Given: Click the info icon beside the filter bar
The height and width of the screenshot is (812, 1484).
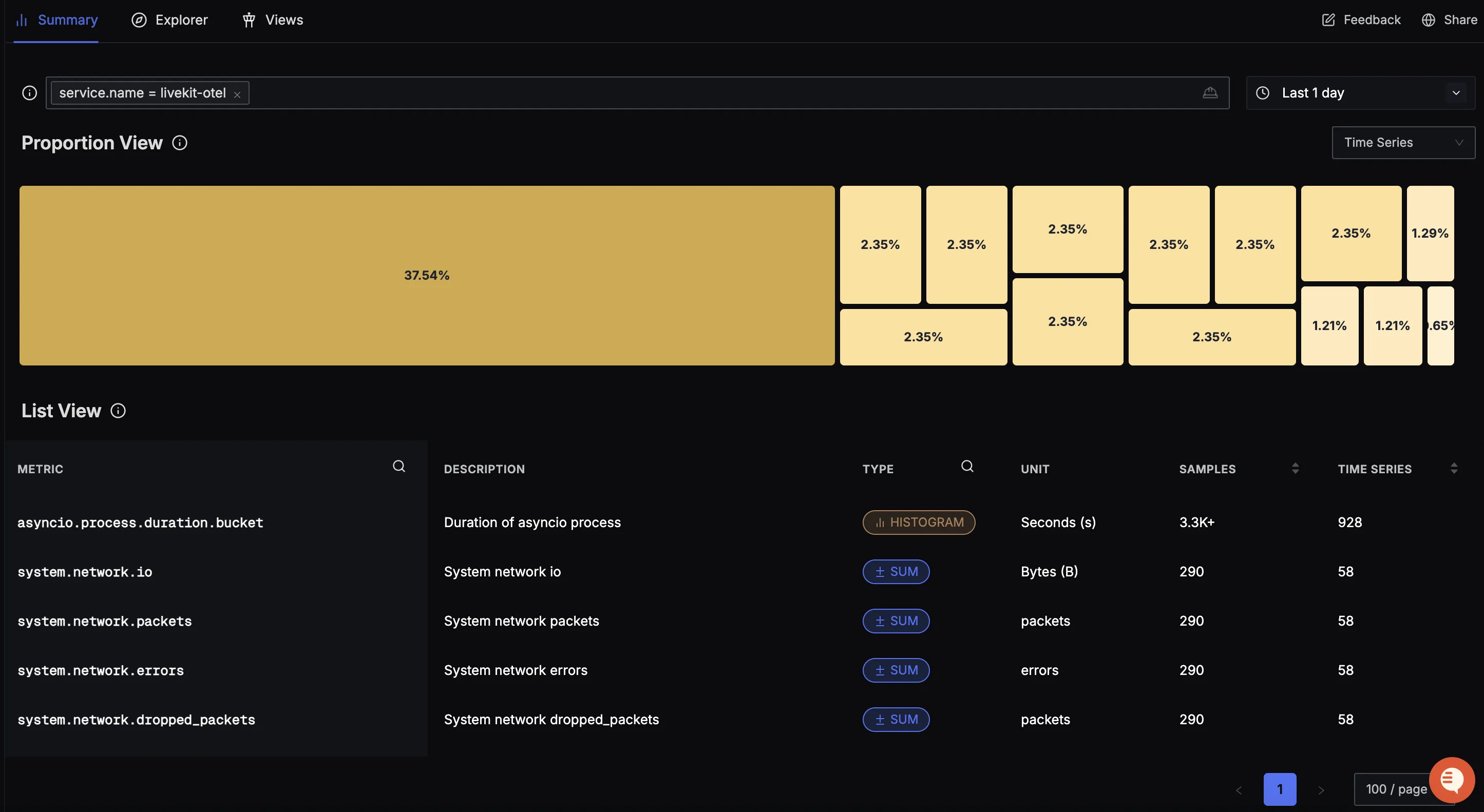Looking at the screenshot, I should pos(29,92).
